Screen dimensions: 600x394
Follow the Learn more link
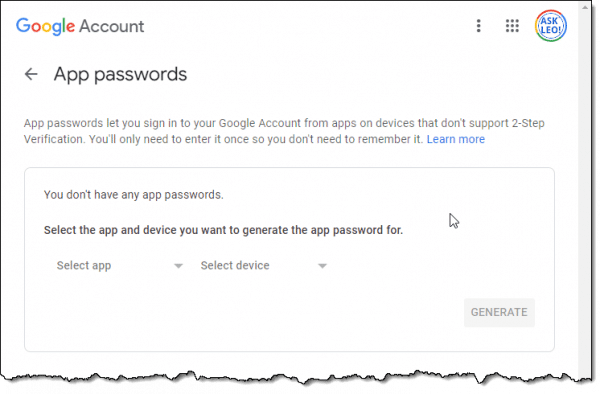[x=455, y=139]
